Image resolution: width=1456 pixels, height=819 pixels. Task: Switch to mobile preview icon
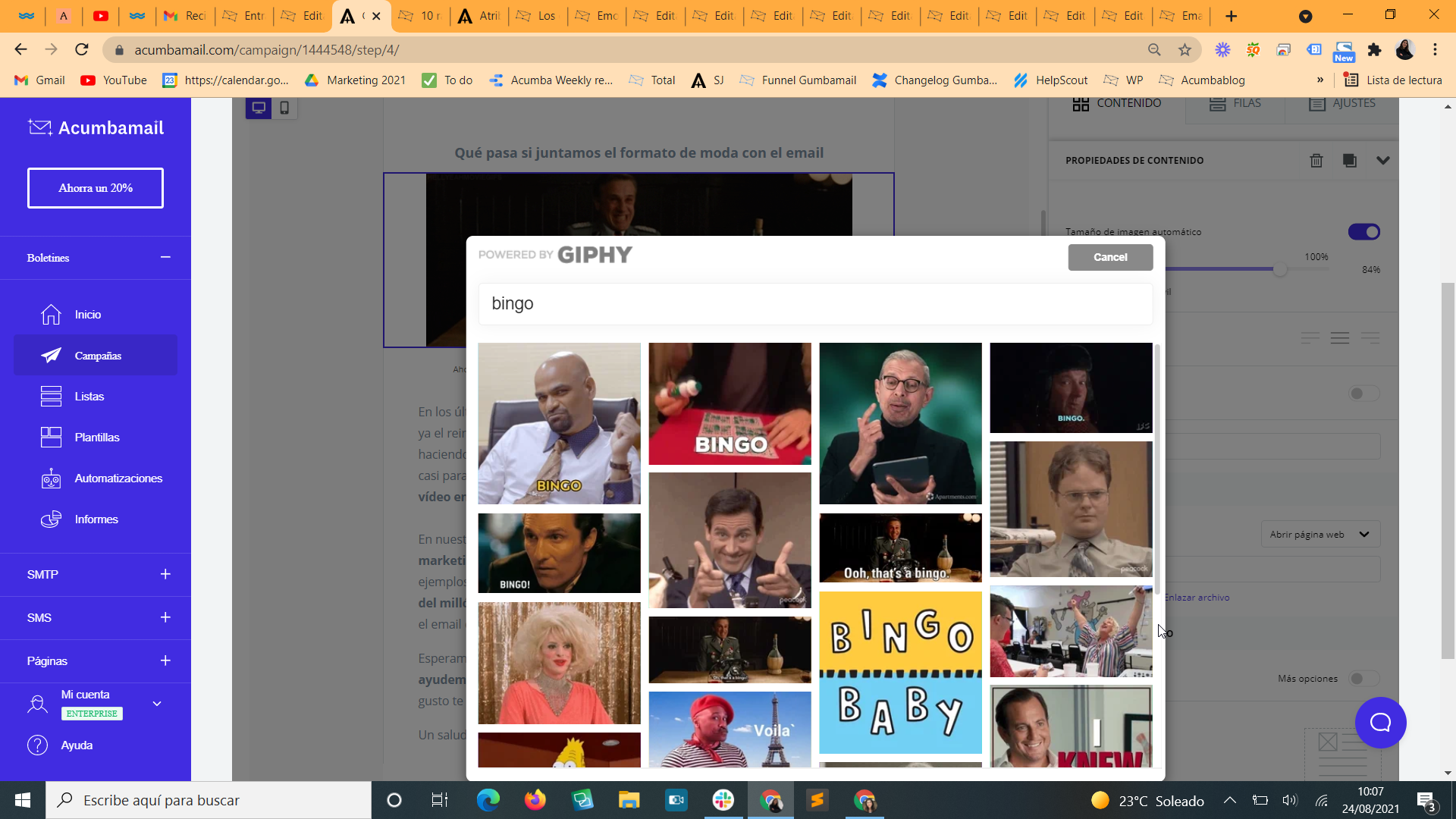[284, 108]
